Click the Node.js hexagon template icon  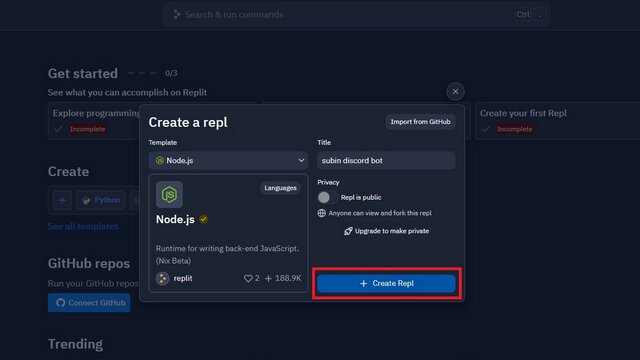tap(169, 195)
